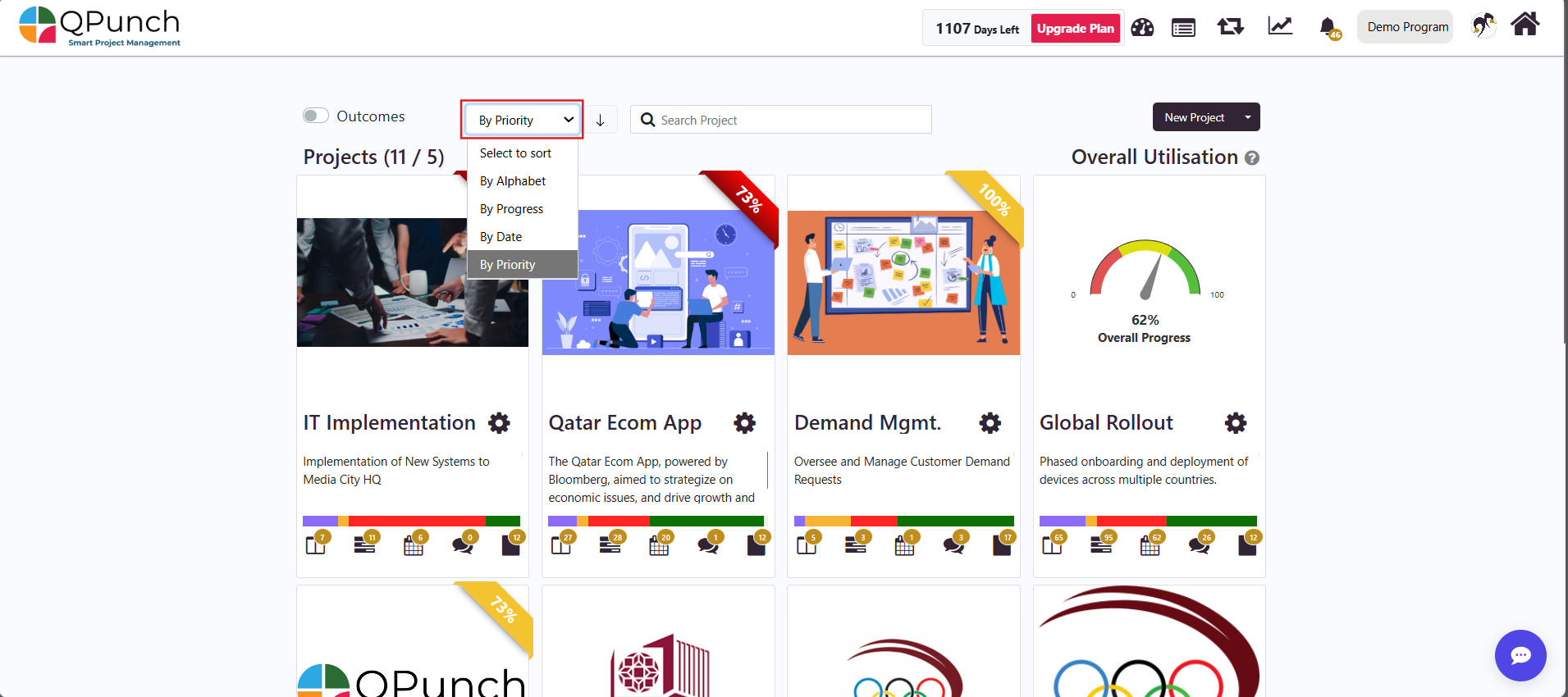Click Demand Mgmt. status color bar

(x=903, y=521)
